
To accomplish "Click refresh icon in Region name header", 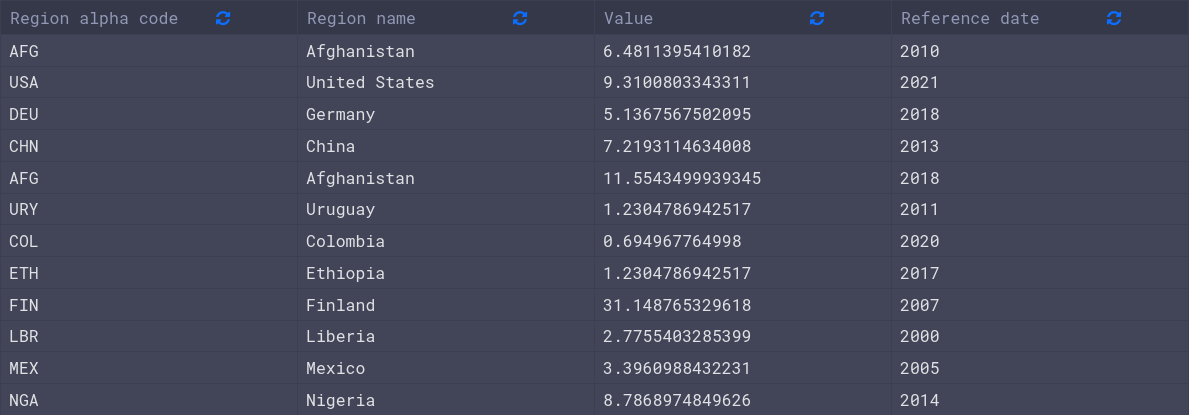I will pos(519,18).
